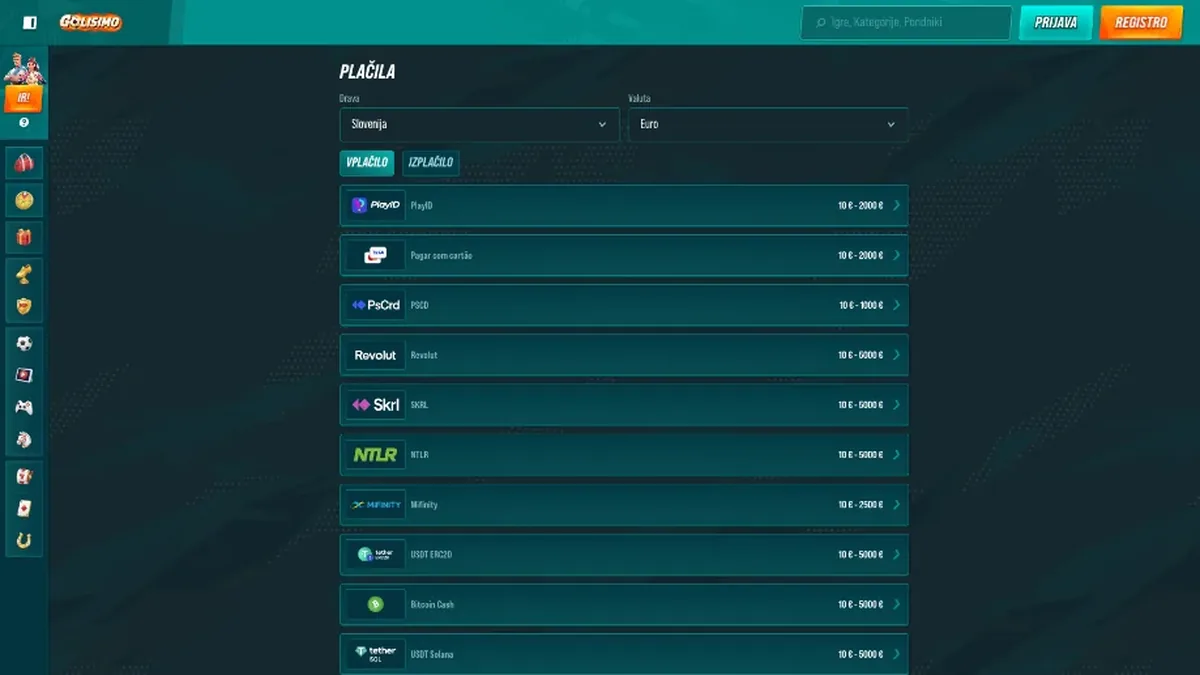The width and height of the screenshot is (1200, 675).
Task: Expand the USDT ERC20 row chevron arrow
Action: pyautogui.click(x=896, y=555)
